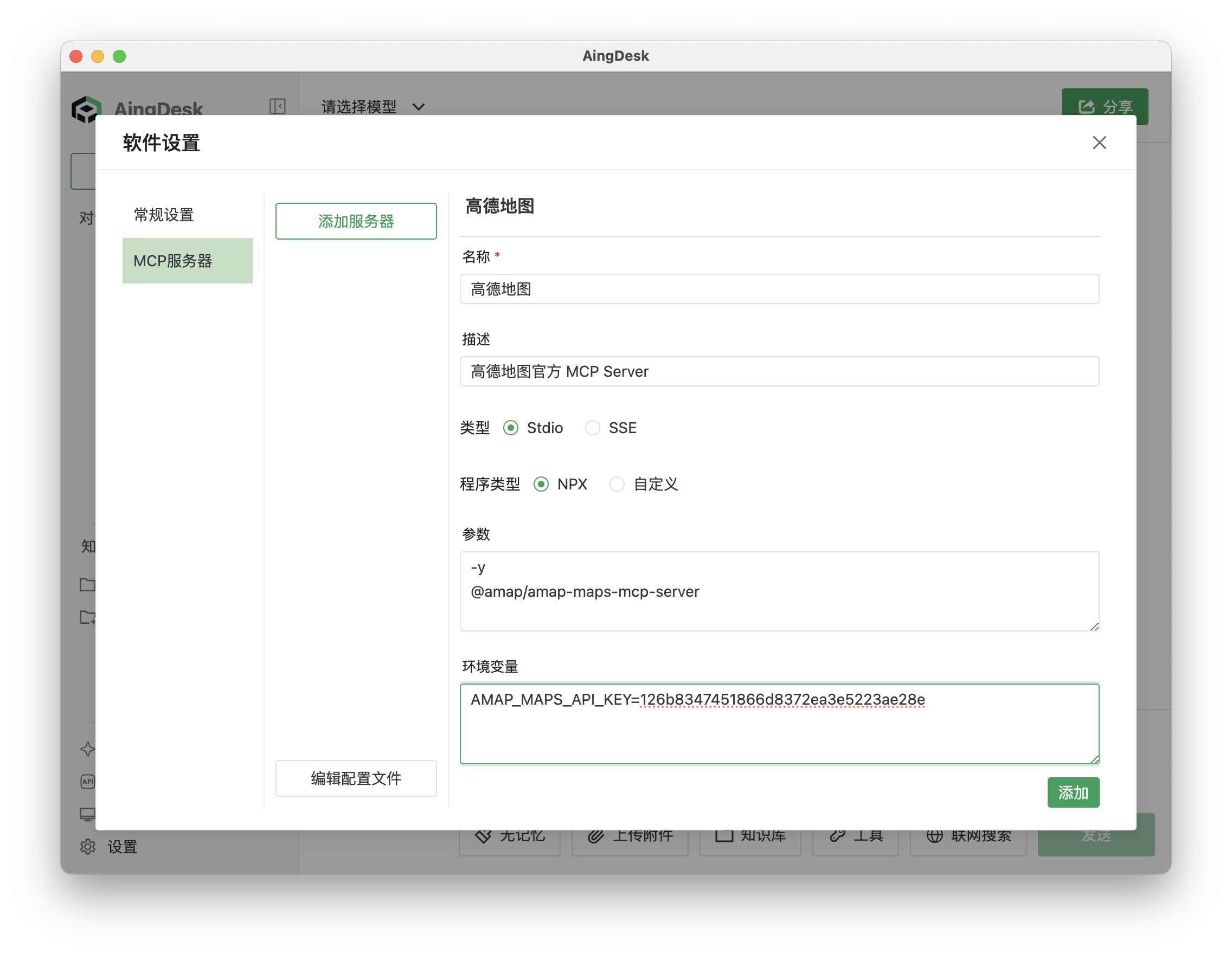Click the share icon in 分享 button

(1086, 107)
